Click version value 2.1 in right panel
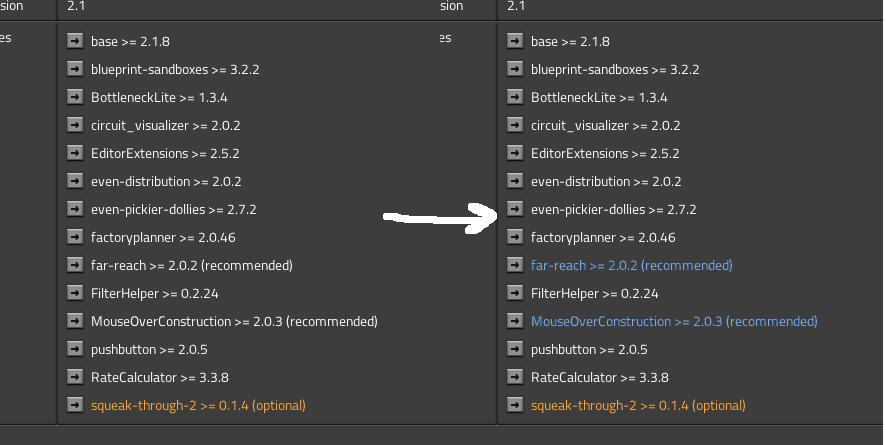The width and height of the screenshot is (886, 445). point(516,6)
